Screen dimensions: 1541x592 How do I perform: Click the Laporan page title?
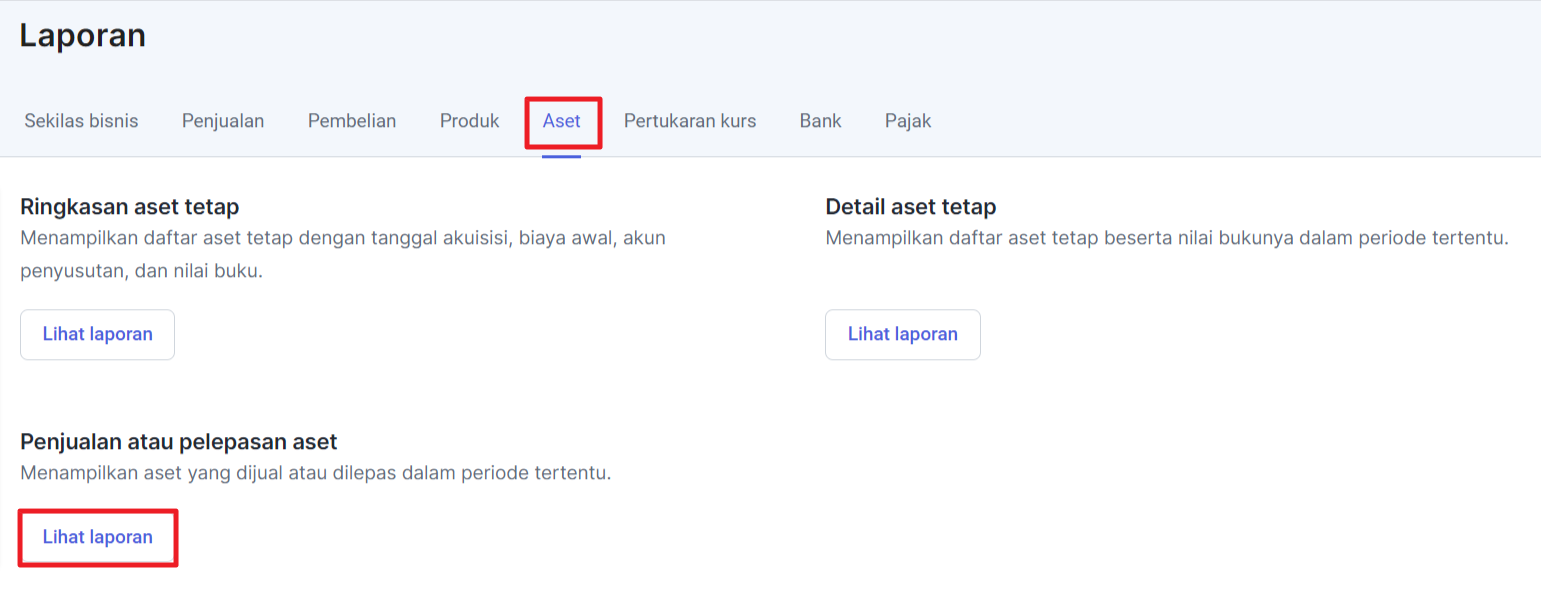(x=83, y=36)
